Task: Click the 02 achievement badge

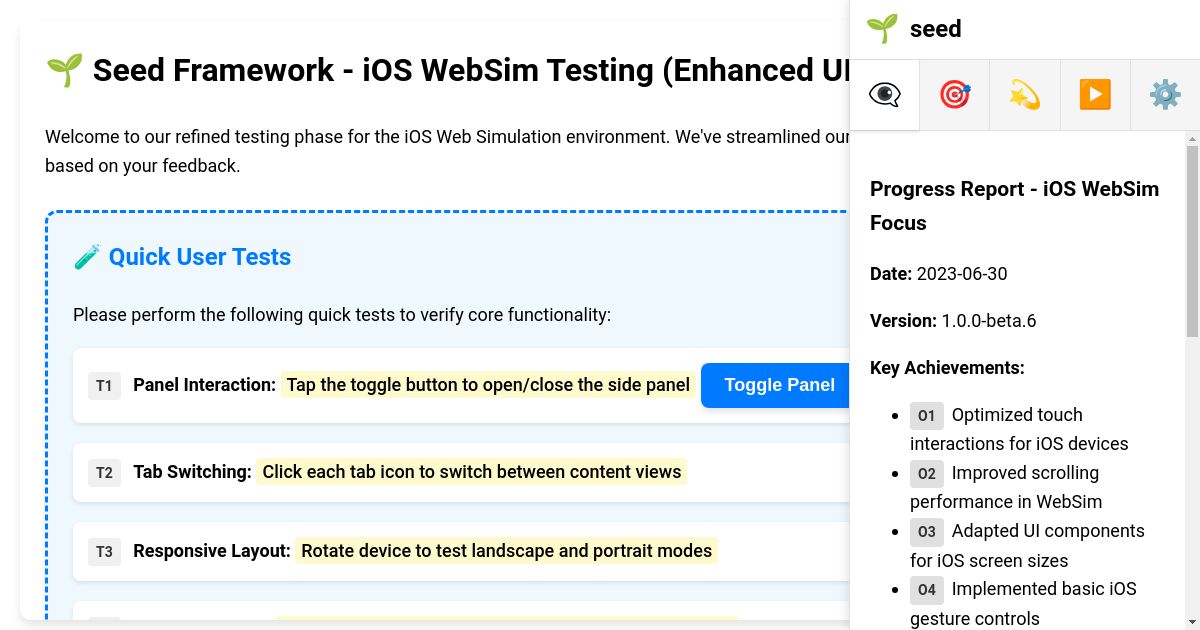Action: point(926,474)
